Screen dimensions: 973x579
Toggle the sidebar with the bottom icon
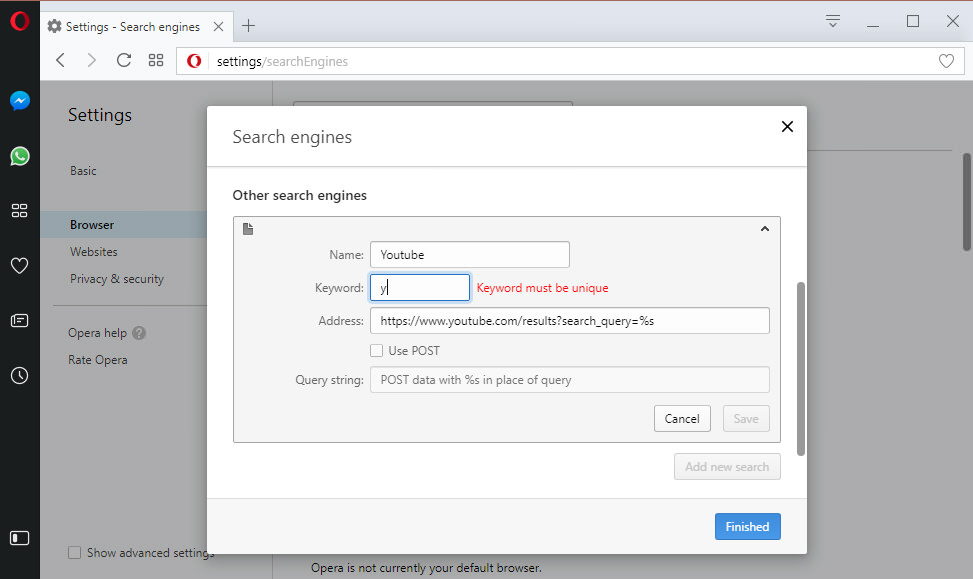(19, 536)
